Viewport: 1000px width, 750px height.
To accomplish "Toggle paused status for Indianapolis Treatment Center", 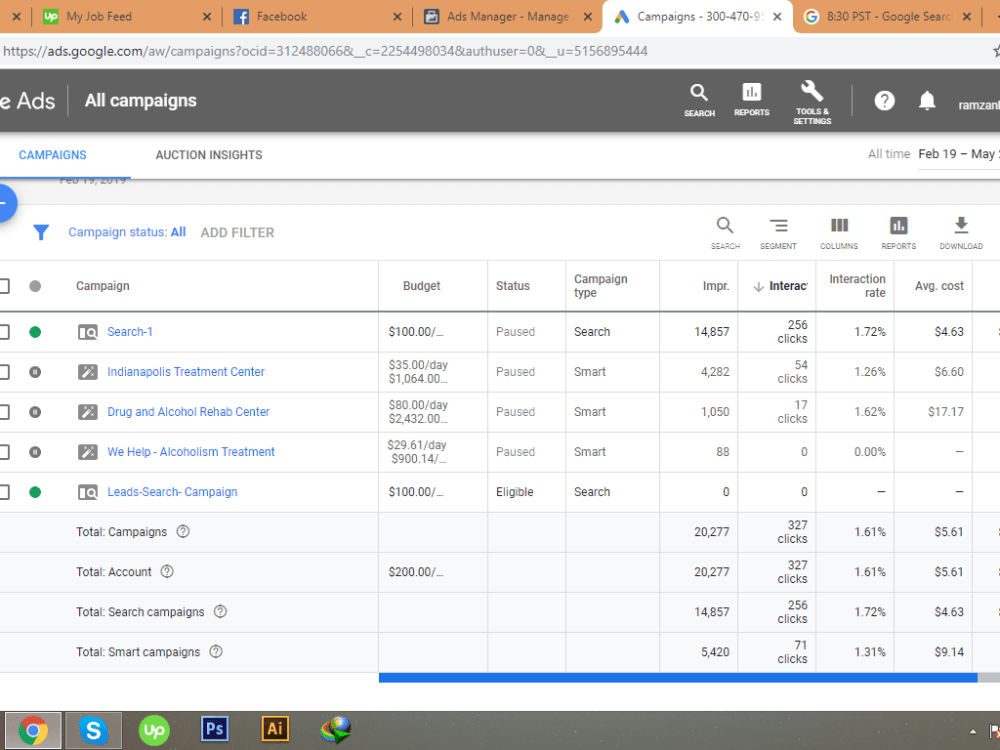I will [35, 372].
